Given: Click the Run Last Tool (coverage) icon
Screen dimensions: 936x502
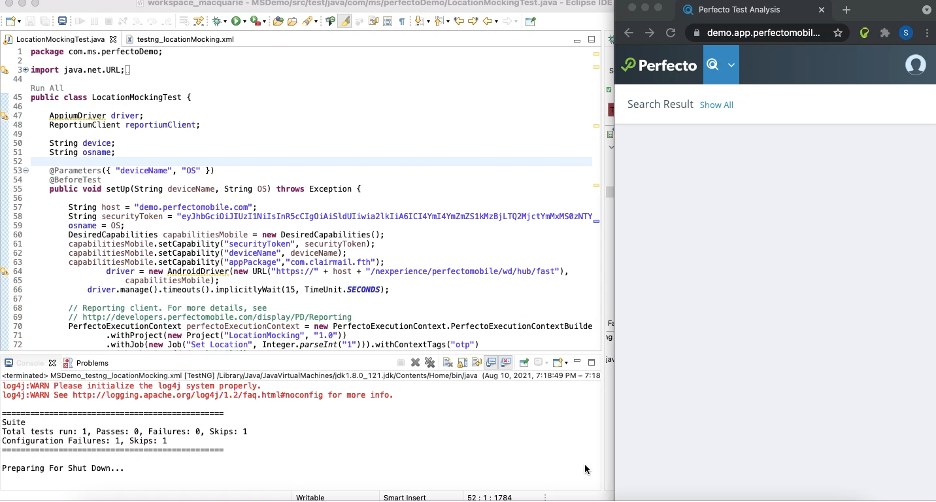Looking at the screenshot, I should 255,21.
